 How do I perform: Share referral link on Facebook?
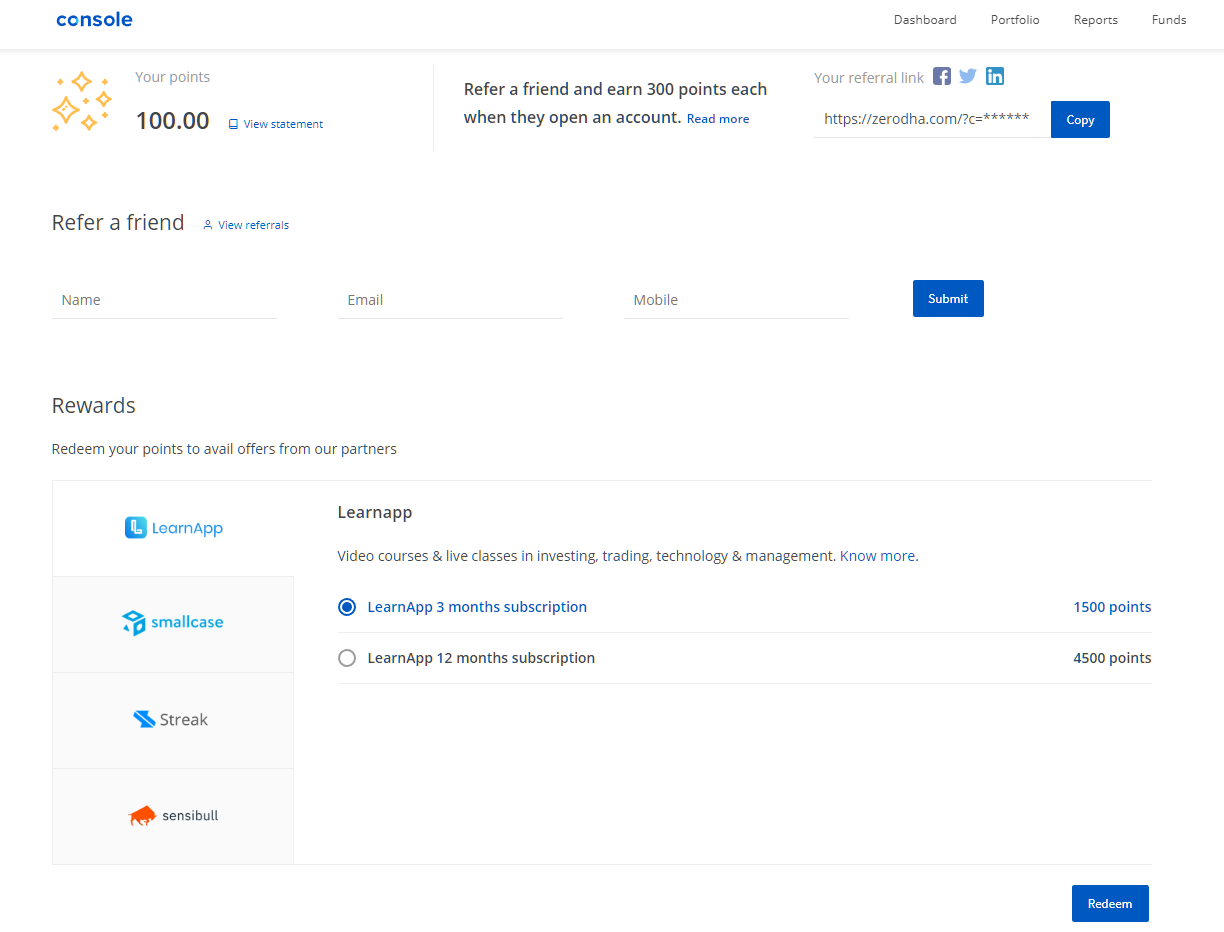[942, 76]
